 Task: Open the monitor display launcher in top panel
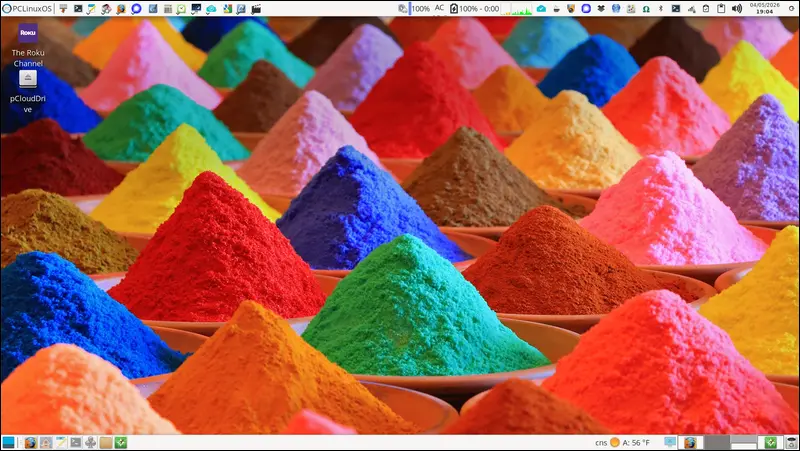pos(196,9)
